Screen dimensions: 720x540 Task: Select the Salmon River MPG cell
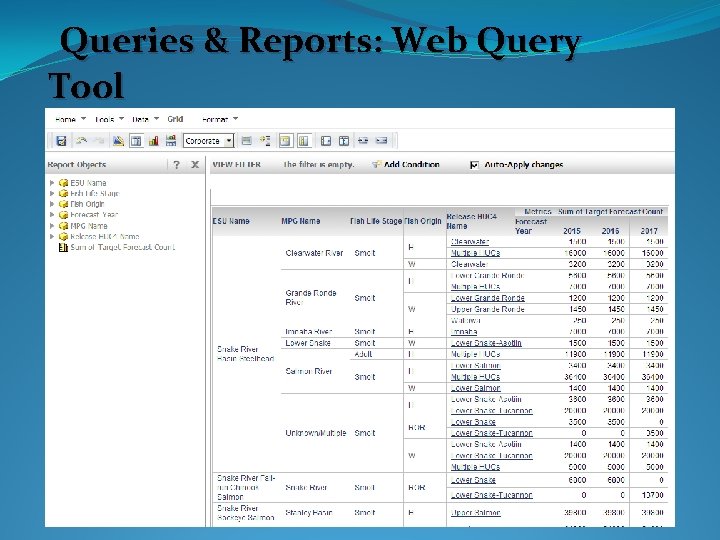pyautogui.click(x=309, y=371)
